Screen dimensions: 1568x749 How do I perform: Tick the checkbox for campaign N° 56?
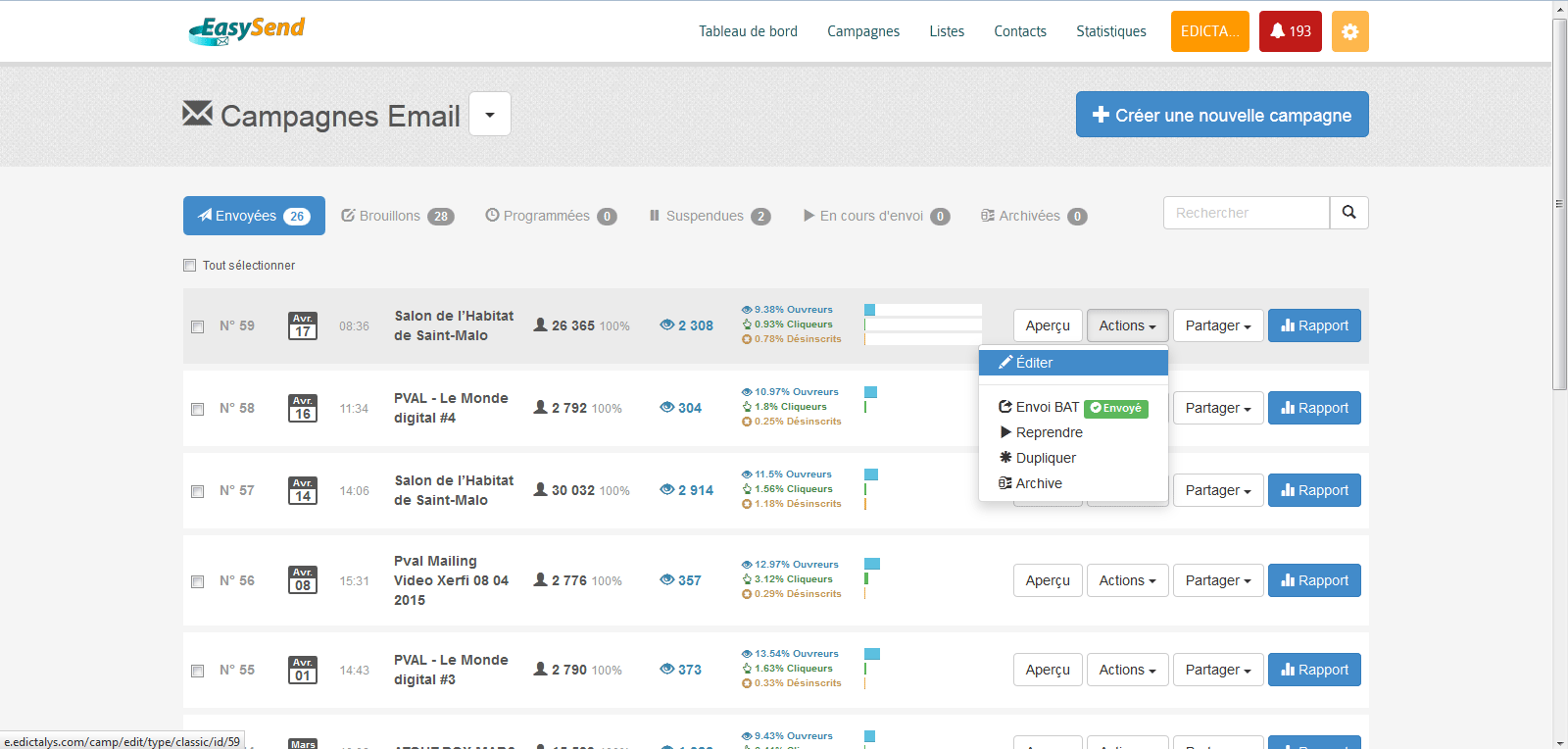click(198, 581)
